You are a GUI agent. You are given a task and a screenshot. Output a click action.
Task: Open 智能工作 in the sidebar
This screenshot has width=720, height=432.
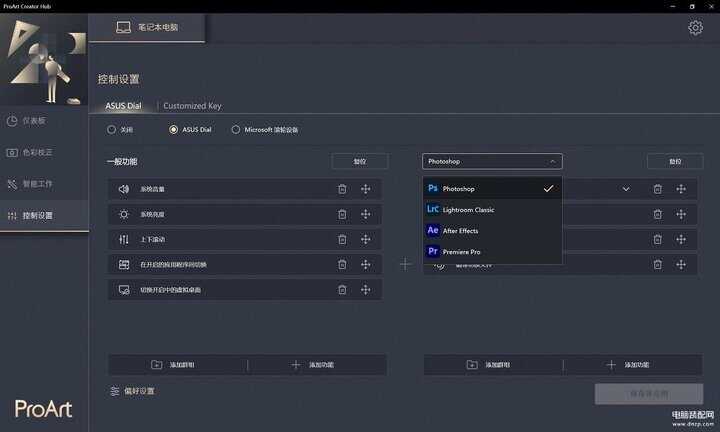click(x=44, y=184)
